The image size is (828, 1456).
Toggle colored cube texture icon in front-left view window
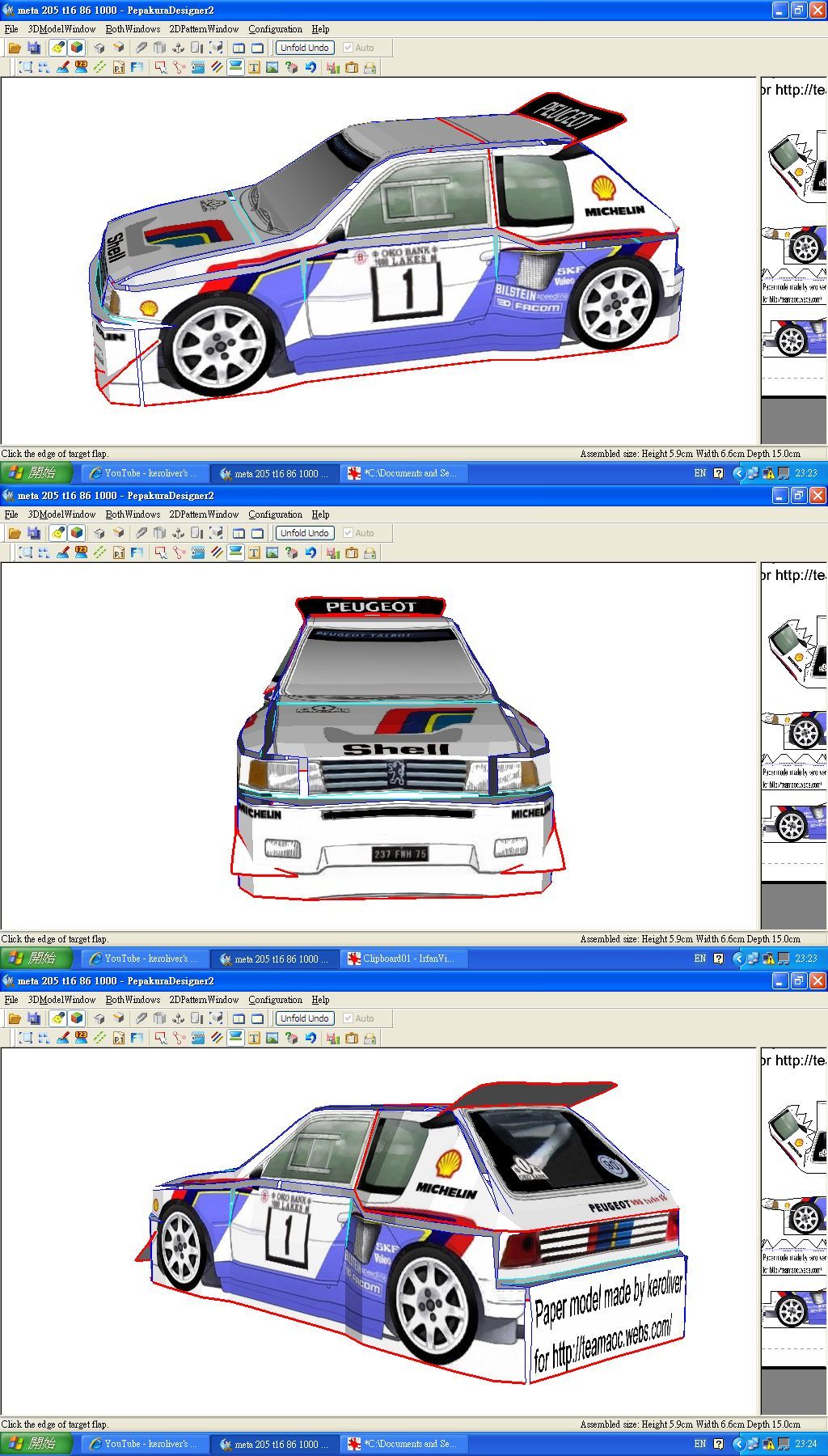77,48
